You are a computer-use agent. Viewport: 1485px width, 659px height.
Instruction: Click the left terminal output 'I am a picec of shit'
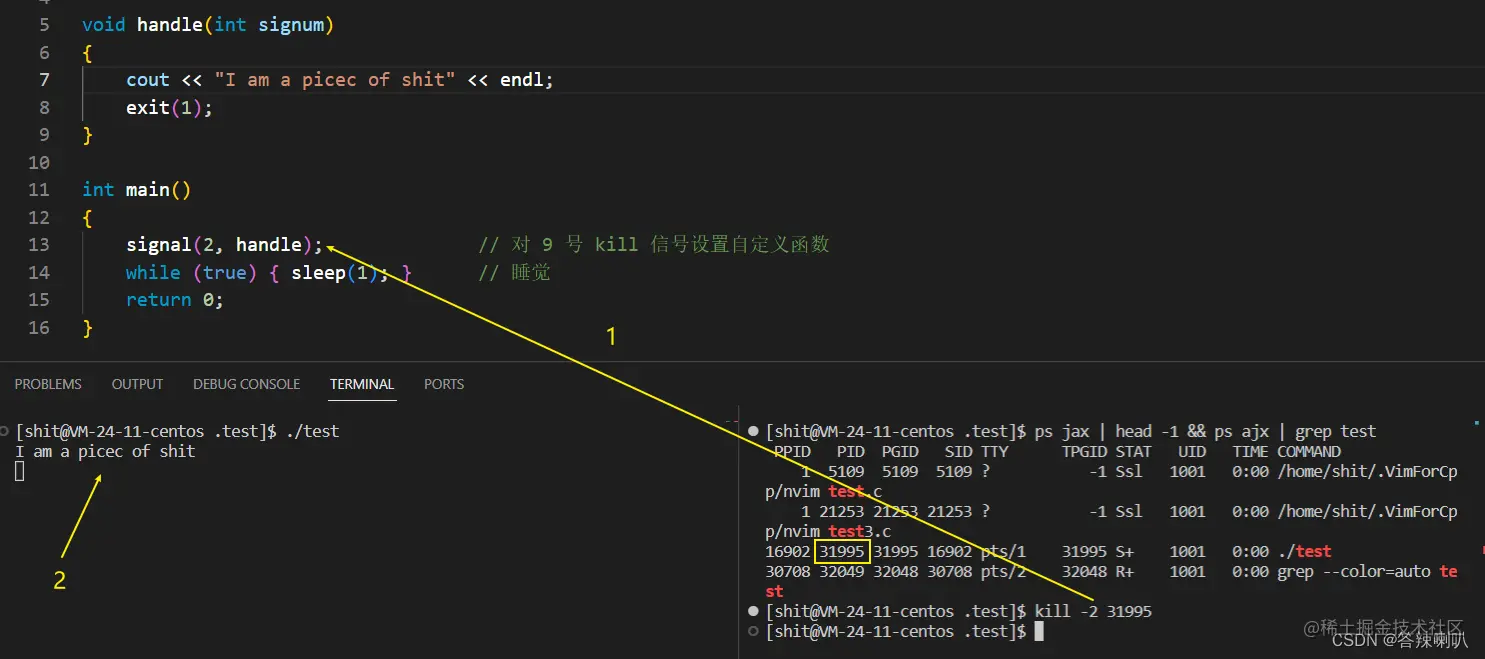[x=105, y=452]
